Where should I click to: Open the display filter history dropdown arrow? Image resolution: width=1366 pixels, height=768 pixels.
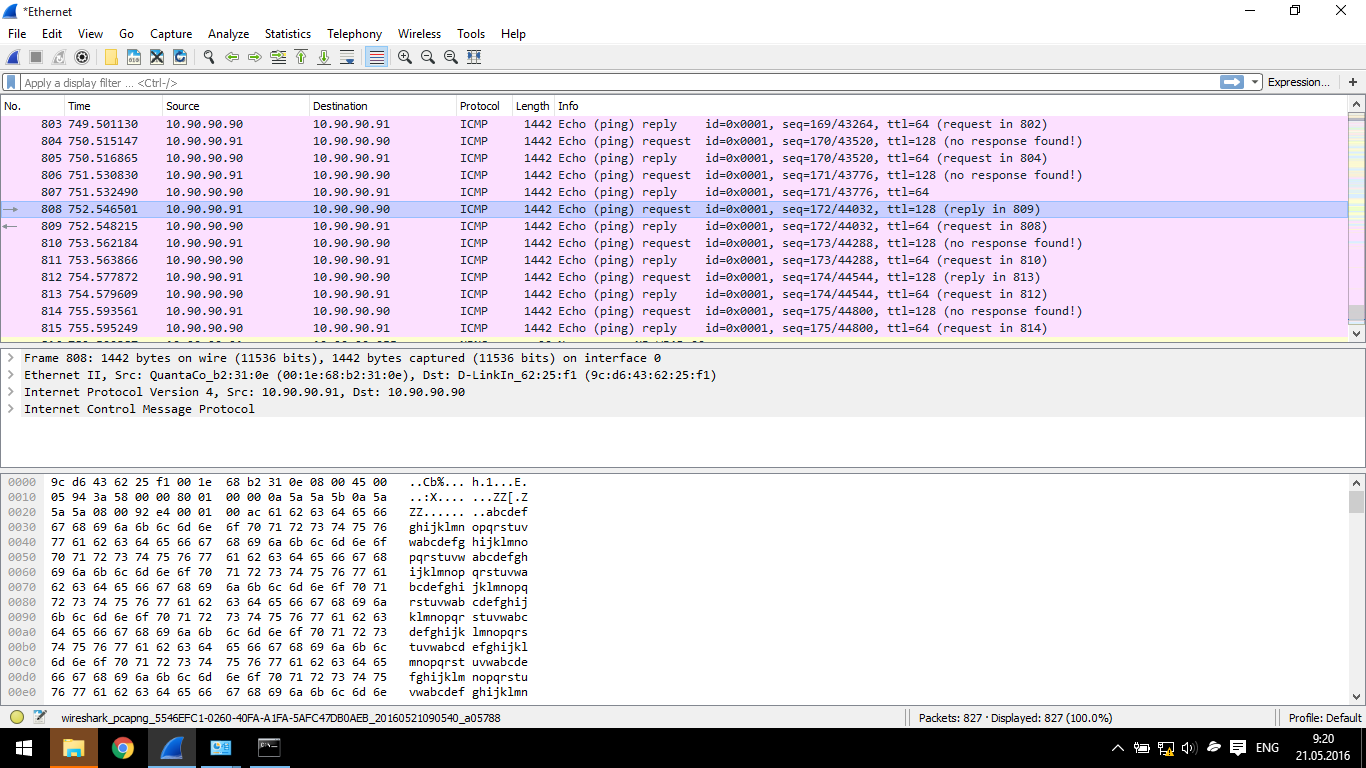pyautogui.click(x=1254, y=82)
